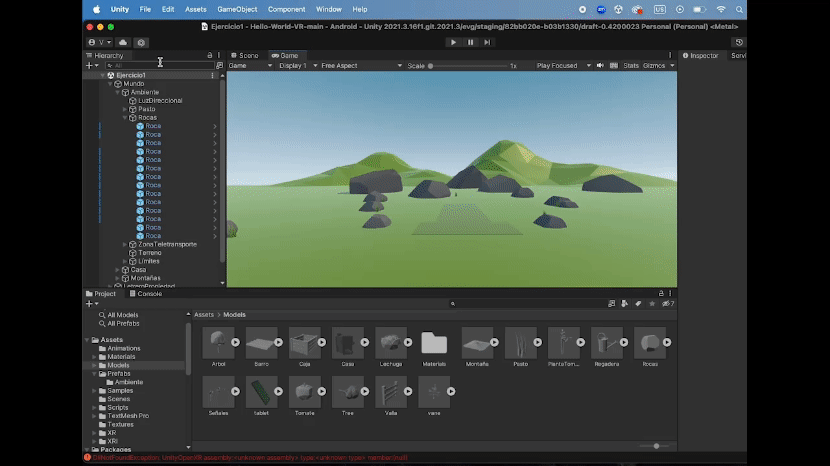Open the Unity account dropdown

tap(100, 42)
